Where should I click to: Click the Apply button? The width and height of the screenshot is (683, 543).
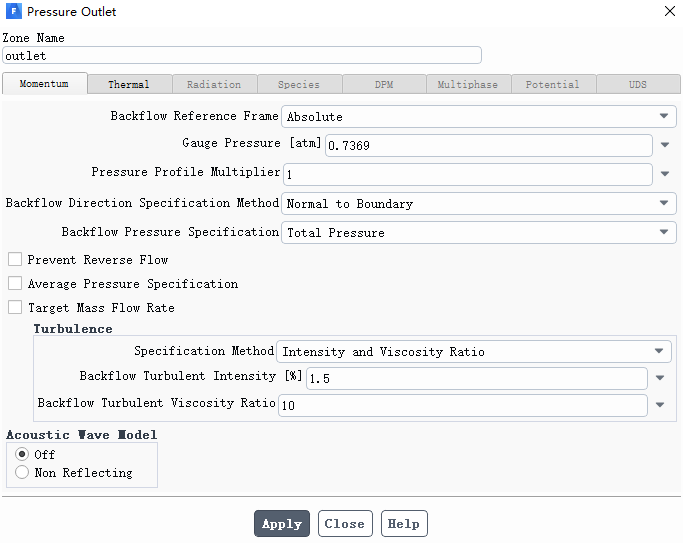click(281, 524)
